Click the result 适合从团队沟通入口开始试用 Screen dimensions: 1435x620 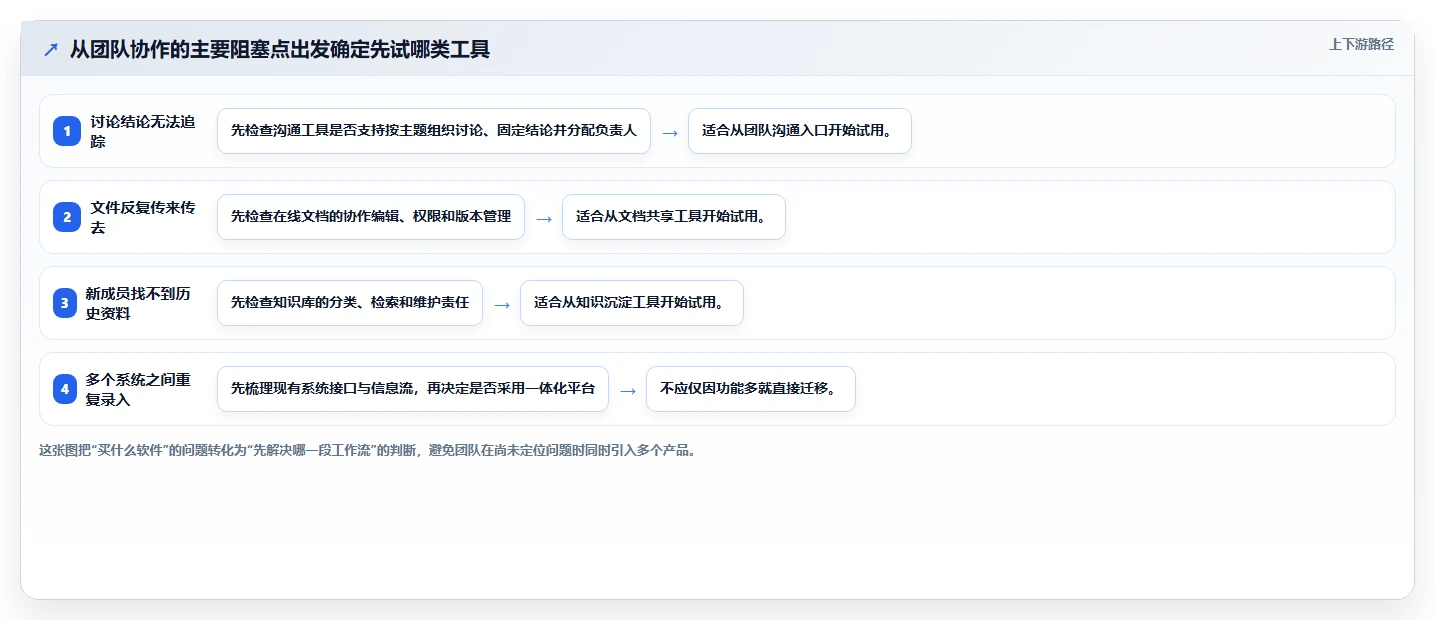coord(800,131)
